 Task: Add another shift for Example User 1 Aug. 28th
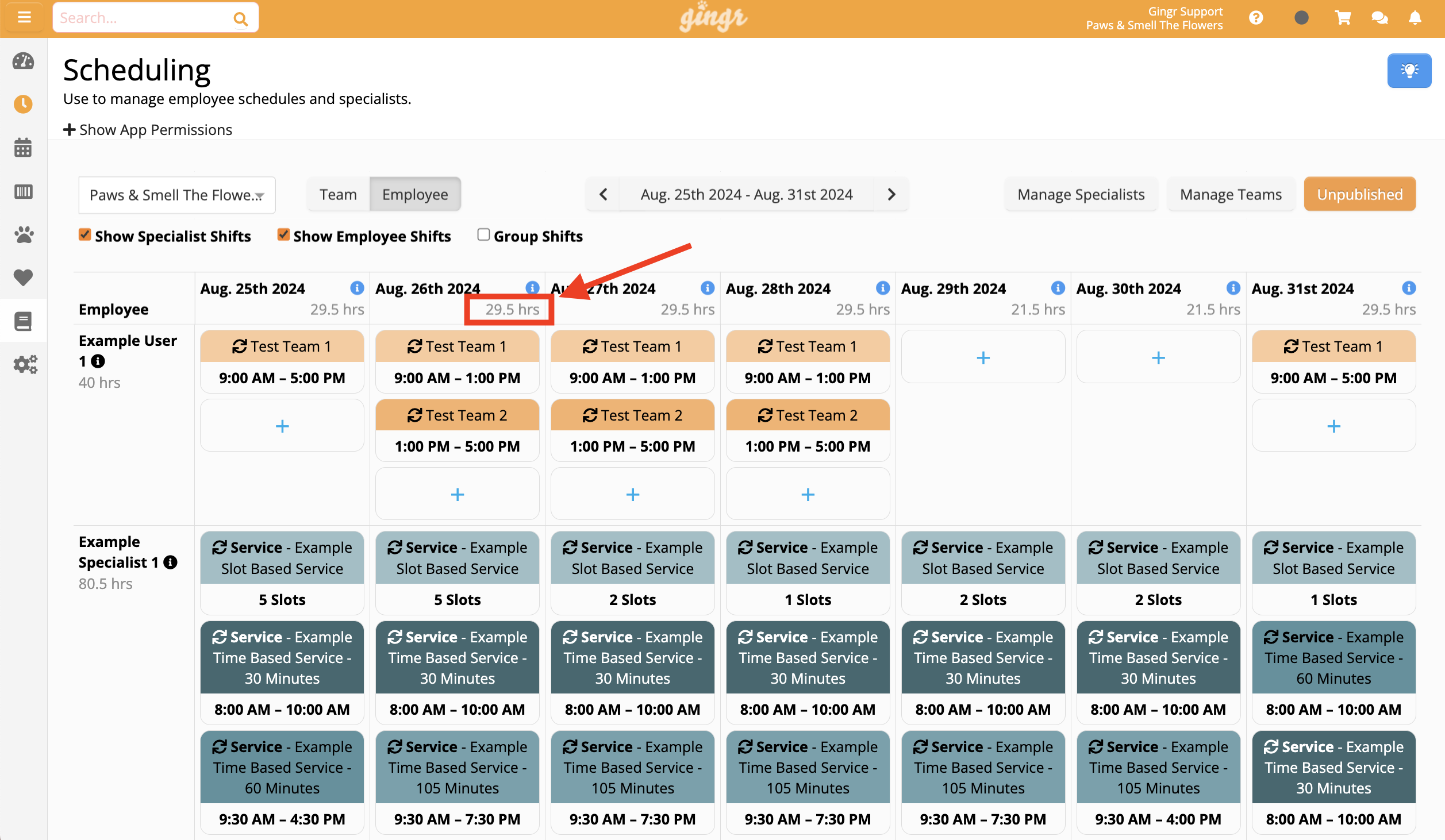[x=808, y=494]
